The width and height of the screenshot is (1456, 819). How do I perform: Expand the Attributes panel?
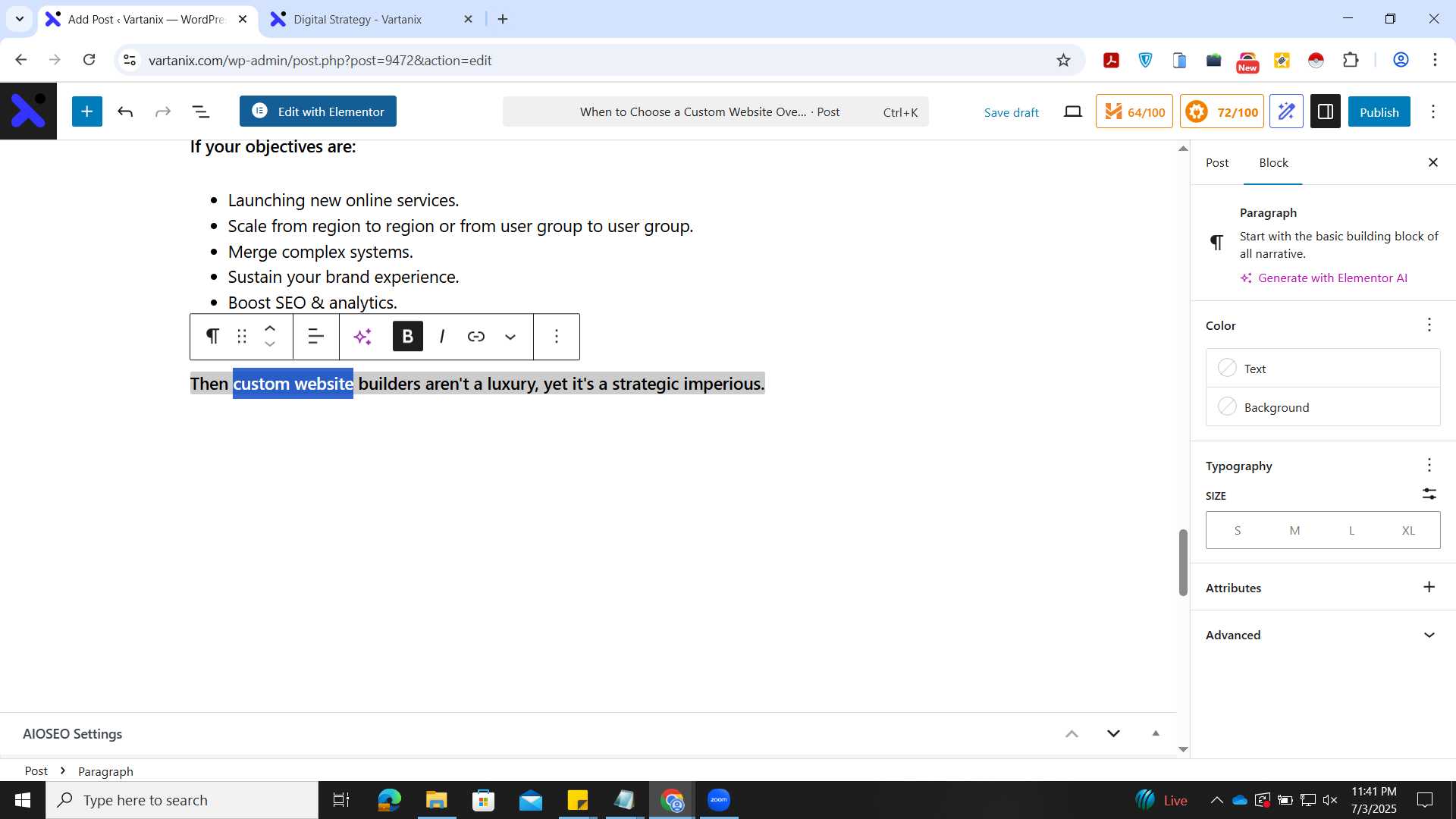[x=1323, y=587]
